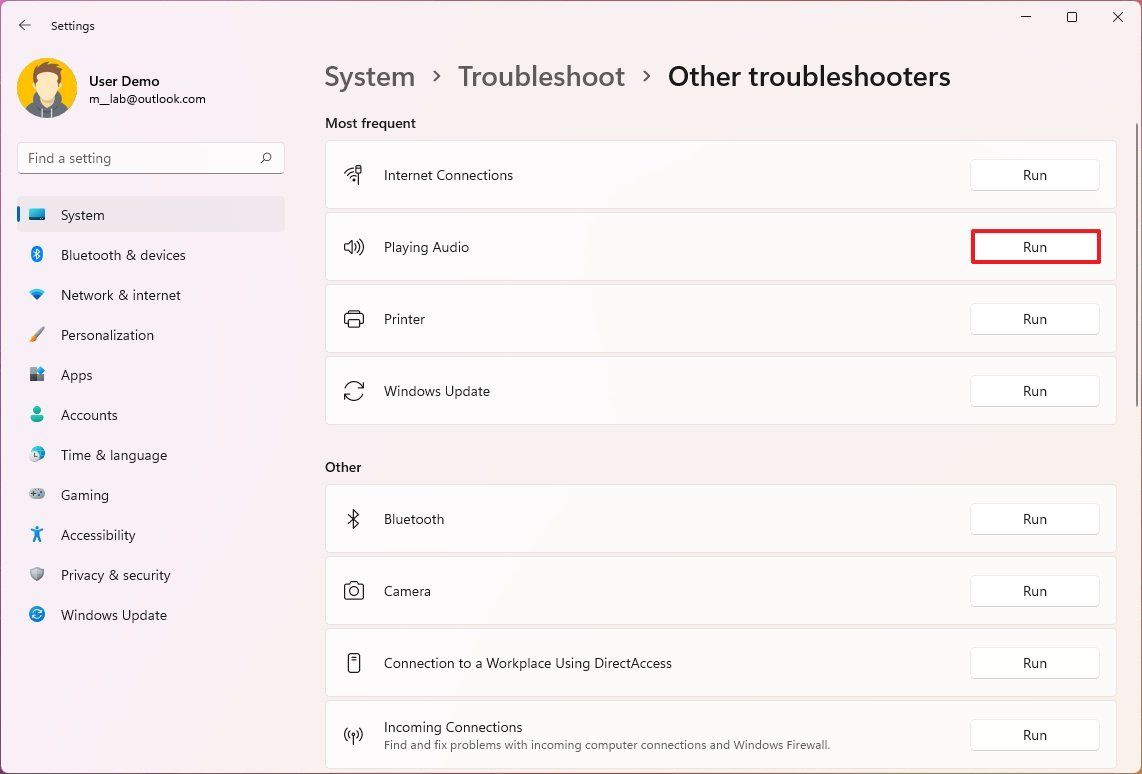Run the Playing Audio troubleshooter

point(1035,246)
